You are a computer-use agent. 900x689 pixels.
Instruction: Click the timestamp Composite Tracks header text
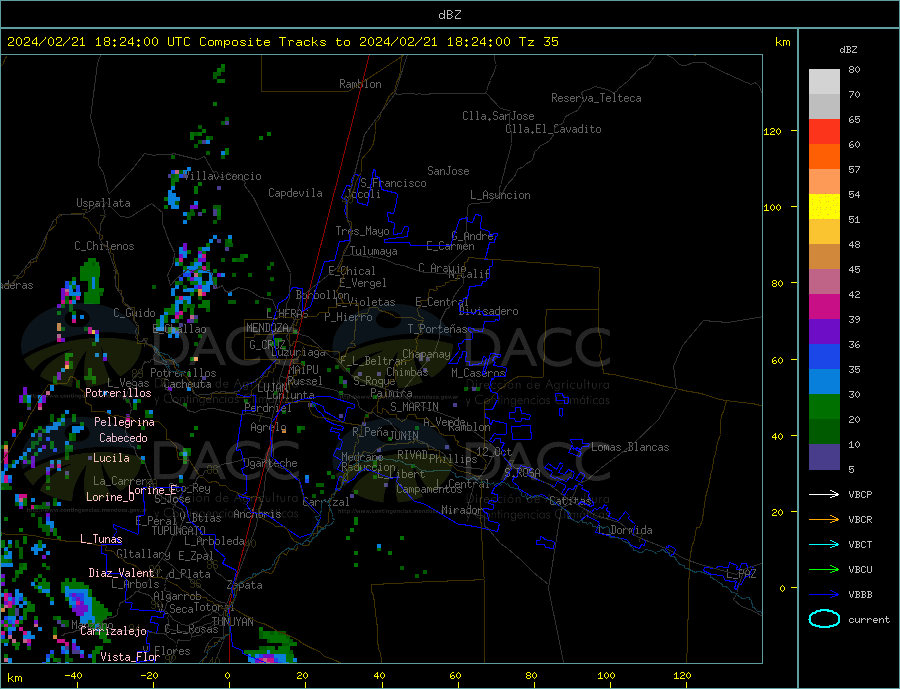coord(282,42)
